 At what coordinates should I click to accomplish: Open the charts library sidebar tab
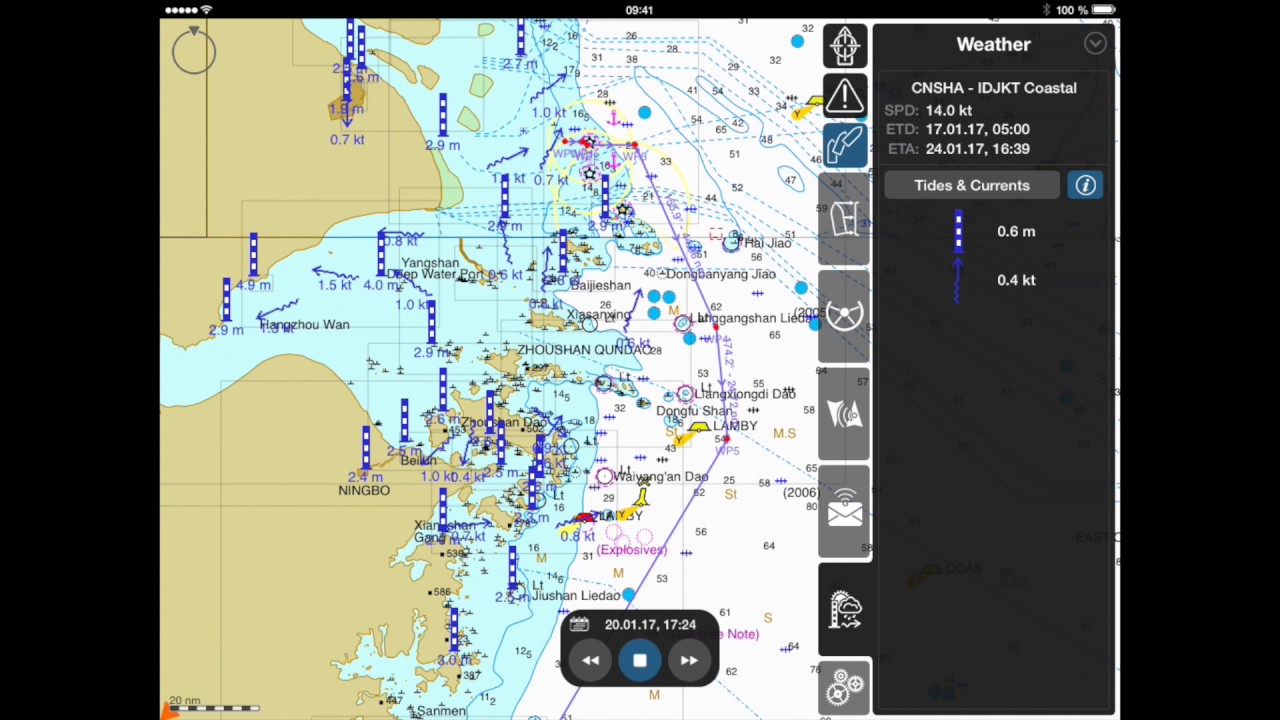tap(844, 219)
